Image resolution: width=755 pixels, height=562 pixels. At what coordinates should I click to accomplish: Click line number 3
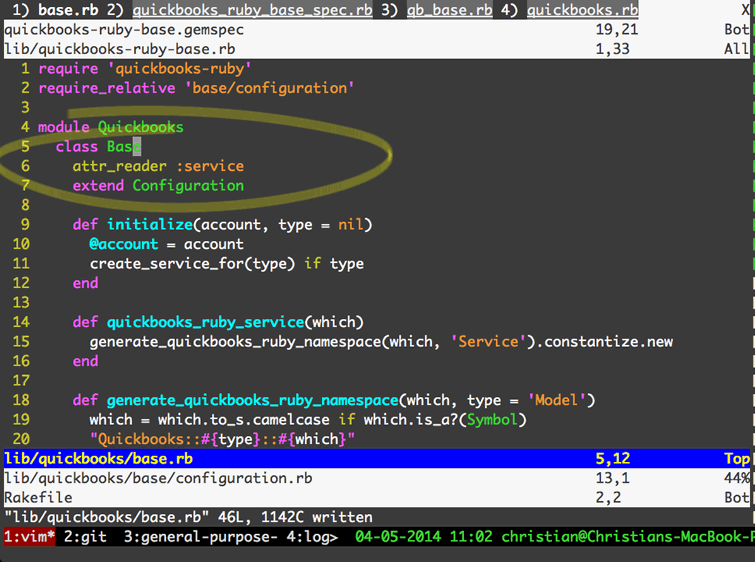click(x=25, y=107)
